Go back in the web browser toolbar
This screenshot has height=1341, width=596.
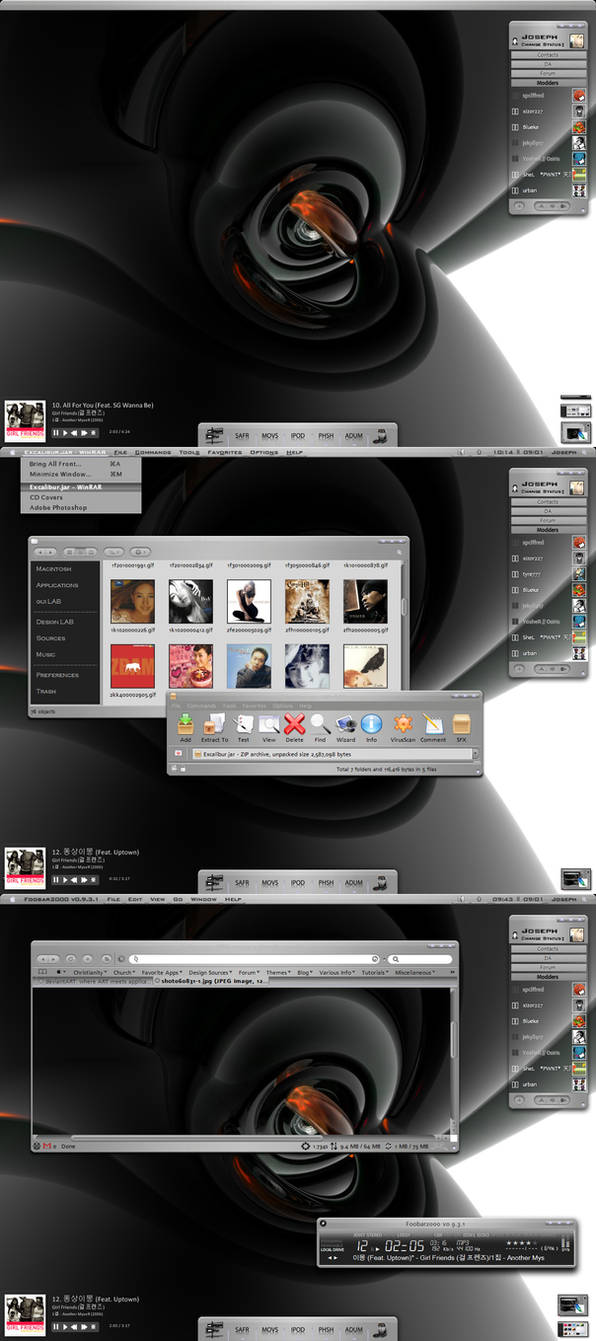tap(42, 959)
